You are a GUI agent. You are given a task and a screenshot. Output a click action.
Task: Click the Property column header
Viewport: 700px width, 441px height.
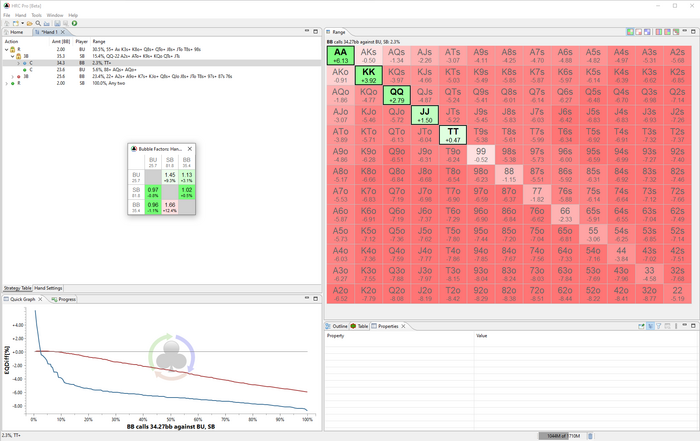[x=336, y=336]
